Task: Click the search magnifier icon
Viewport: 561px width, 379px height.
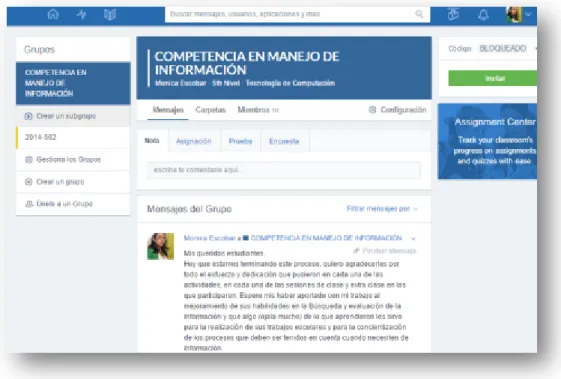Action: click(x=419, y=14)
